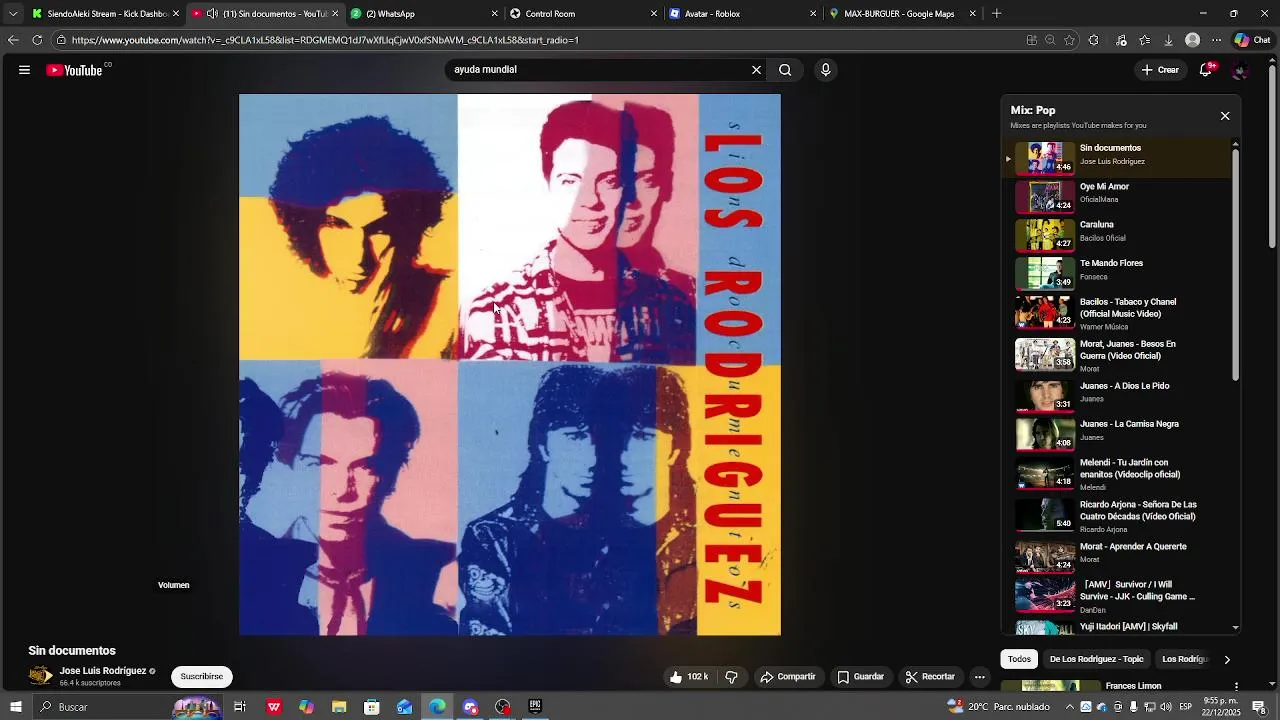This screenshot has width=1280, height=720.
Task: Click the Guardar button
Action: pos(861,677)
